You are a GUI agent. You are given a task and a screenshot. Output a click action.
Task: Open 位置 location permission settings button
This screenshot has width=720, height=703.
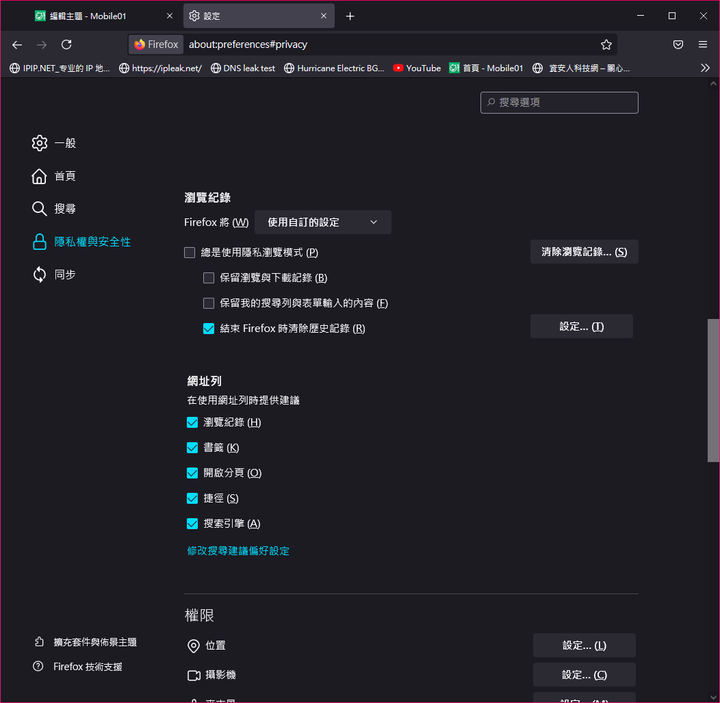click(584, 645)
